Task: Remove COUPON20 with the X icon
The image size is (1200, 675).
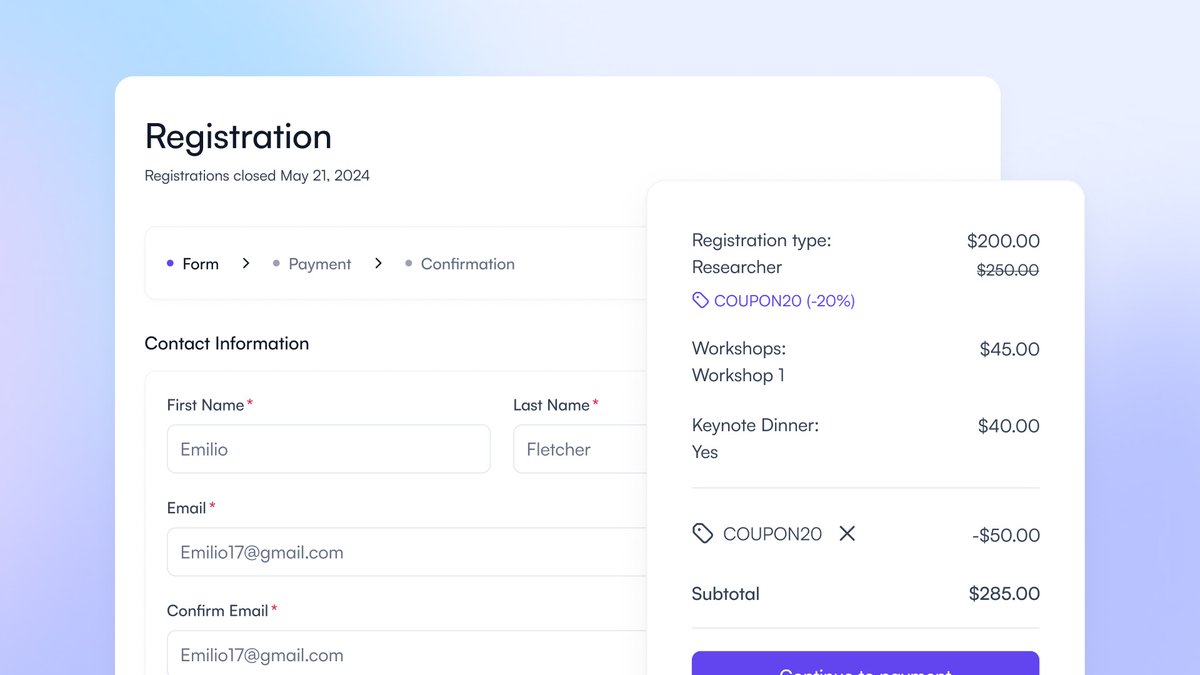Action: coord(847,533)
